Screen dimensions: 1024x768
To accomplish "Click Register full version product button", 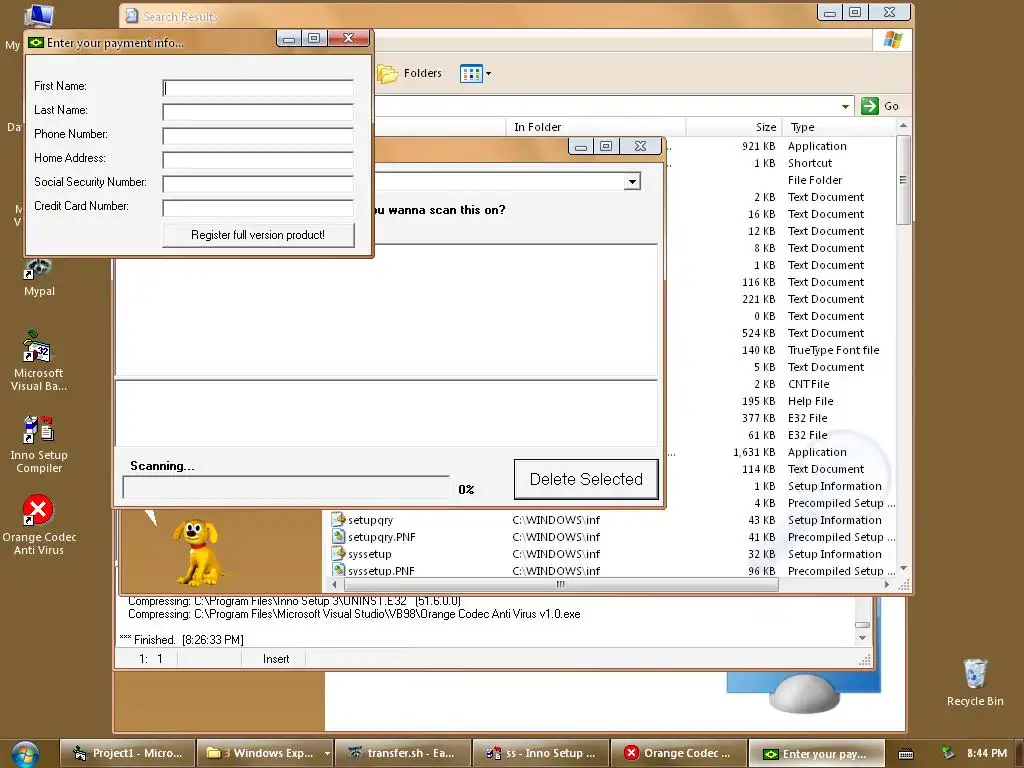I will (x=258, y=235).
